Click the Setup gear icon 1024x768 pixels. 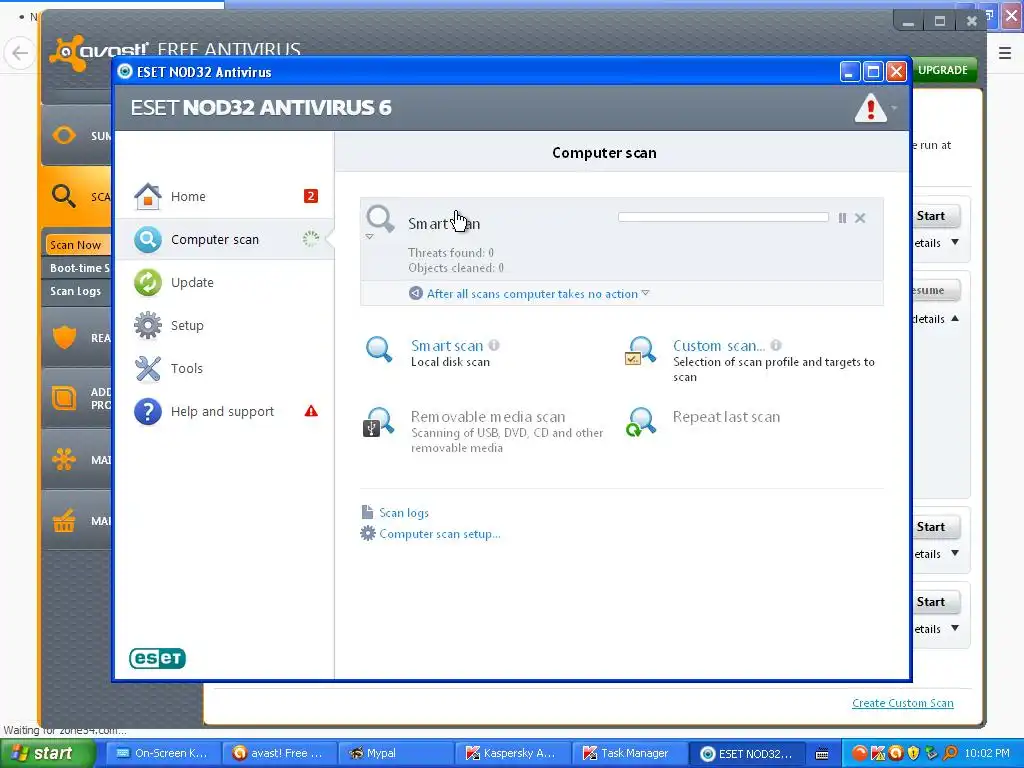click(x=148, y=325)
